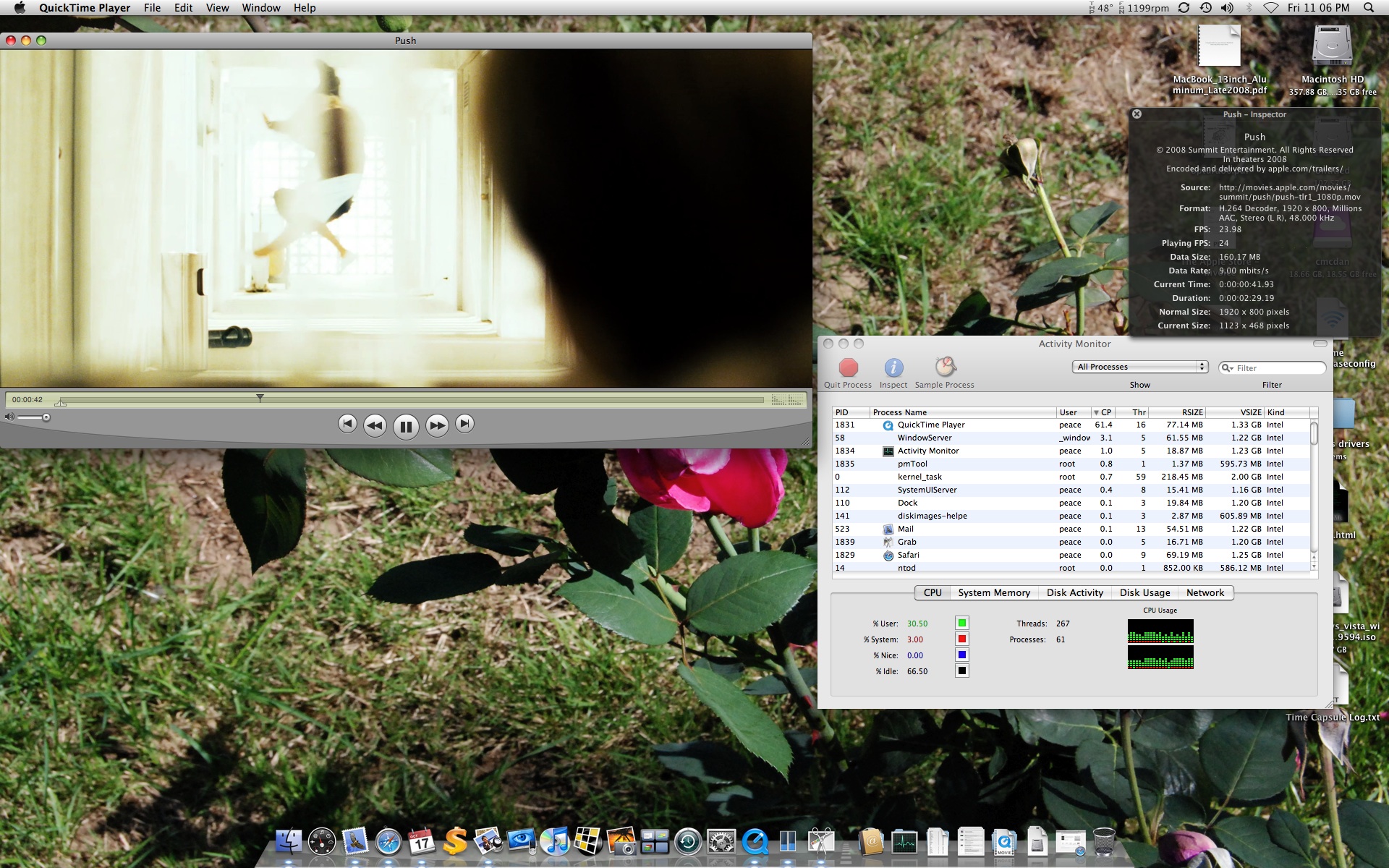This screenshot has height=868, width=1389.
Task: Click the QuickTime Player icon in the Dock
Action: point(755,842)
